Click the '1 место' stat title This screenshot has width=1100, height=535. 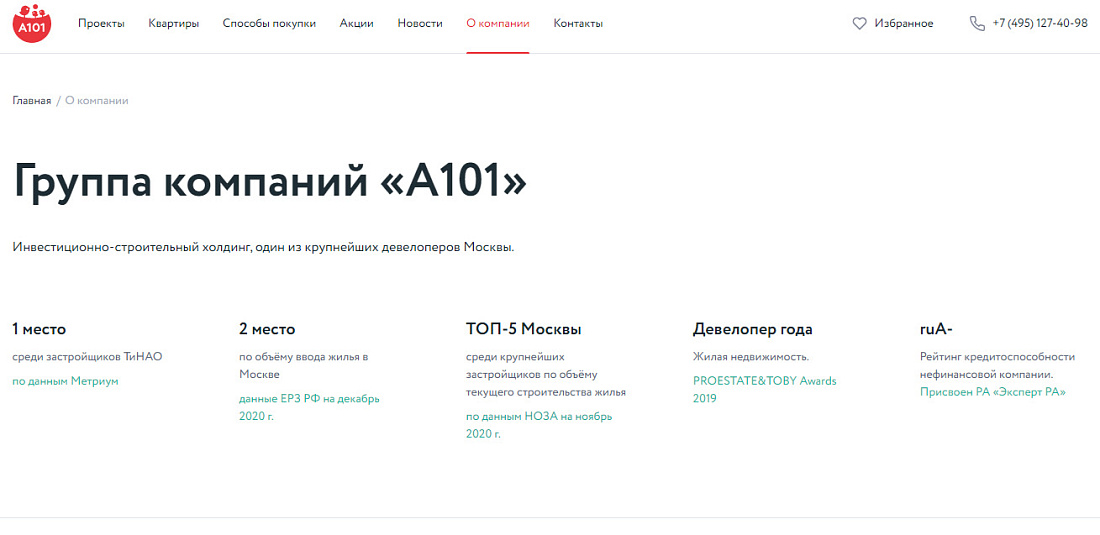tap(39, 329)
